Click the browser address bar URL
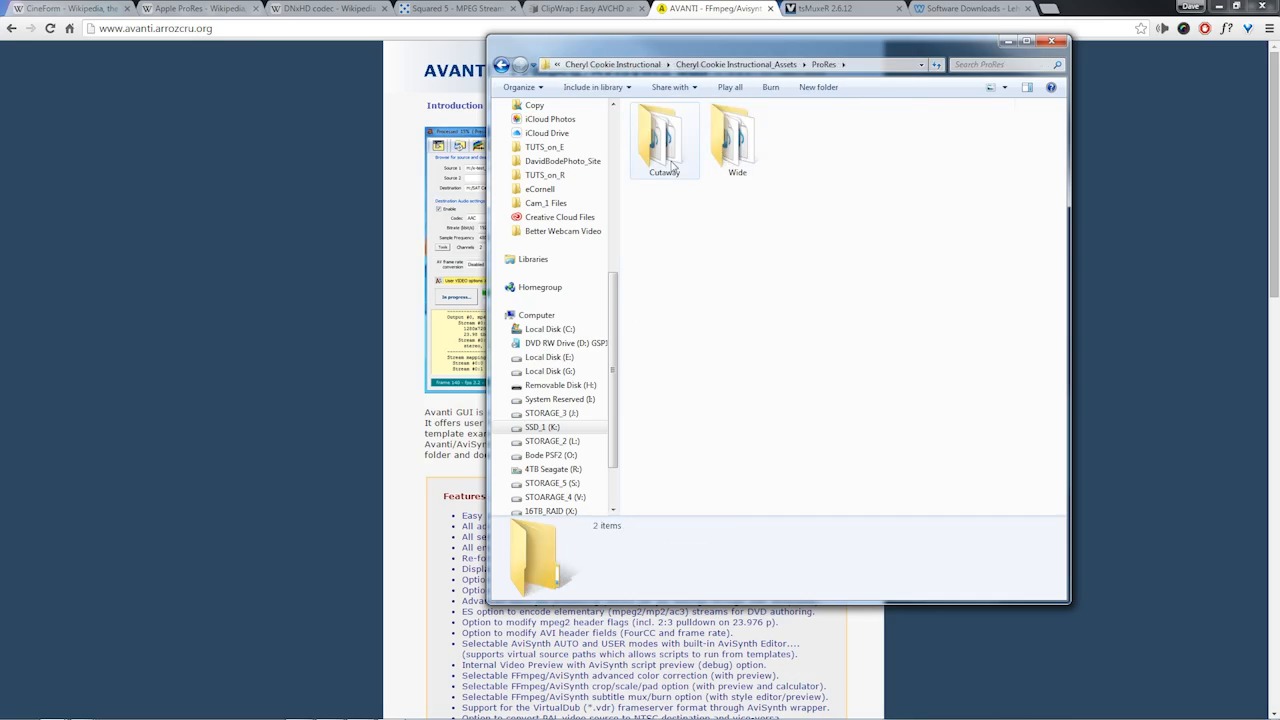1280x720 pixels. click(155, 28)
